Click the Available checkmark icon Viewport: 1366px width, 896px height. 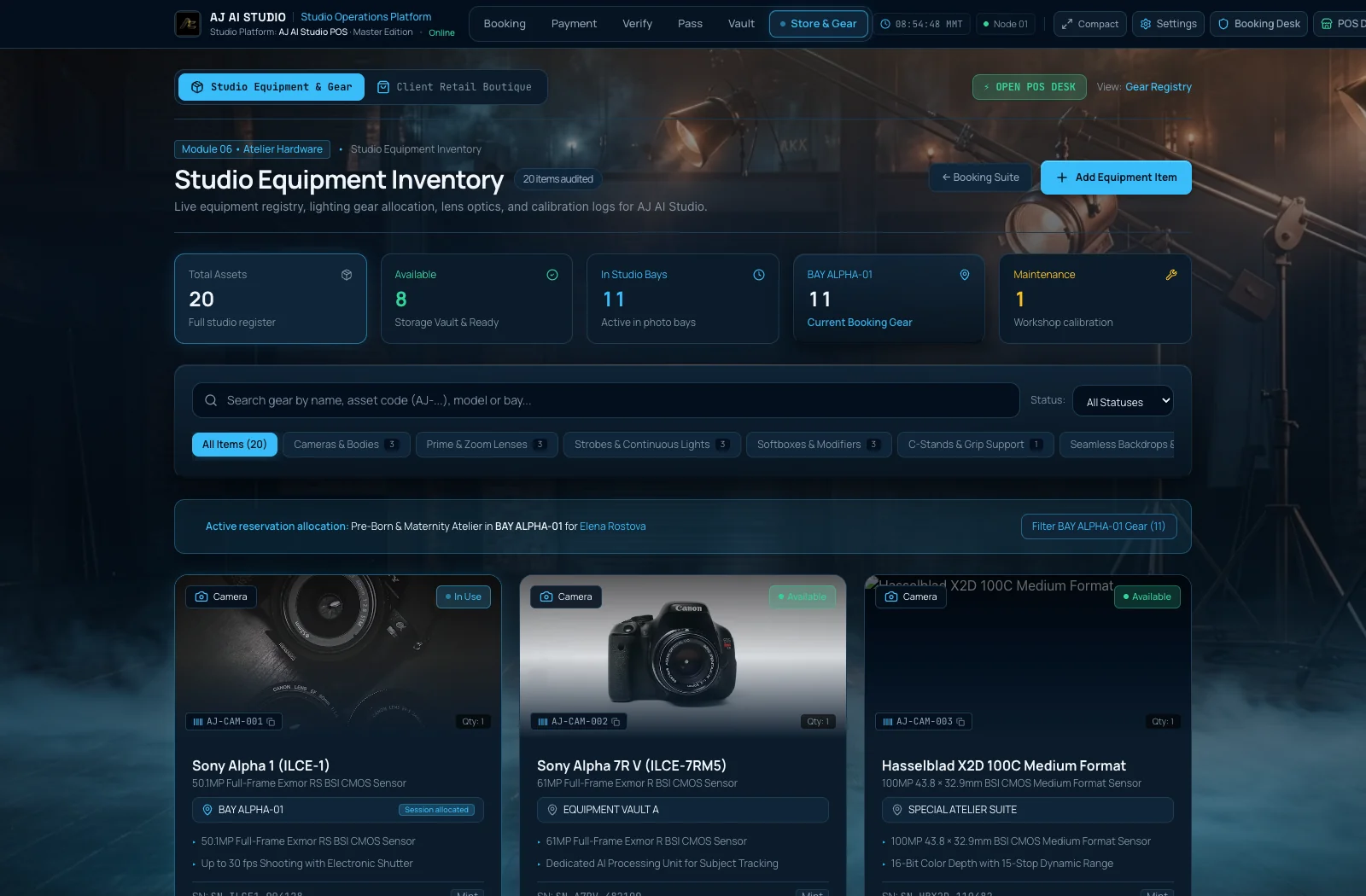552,275
